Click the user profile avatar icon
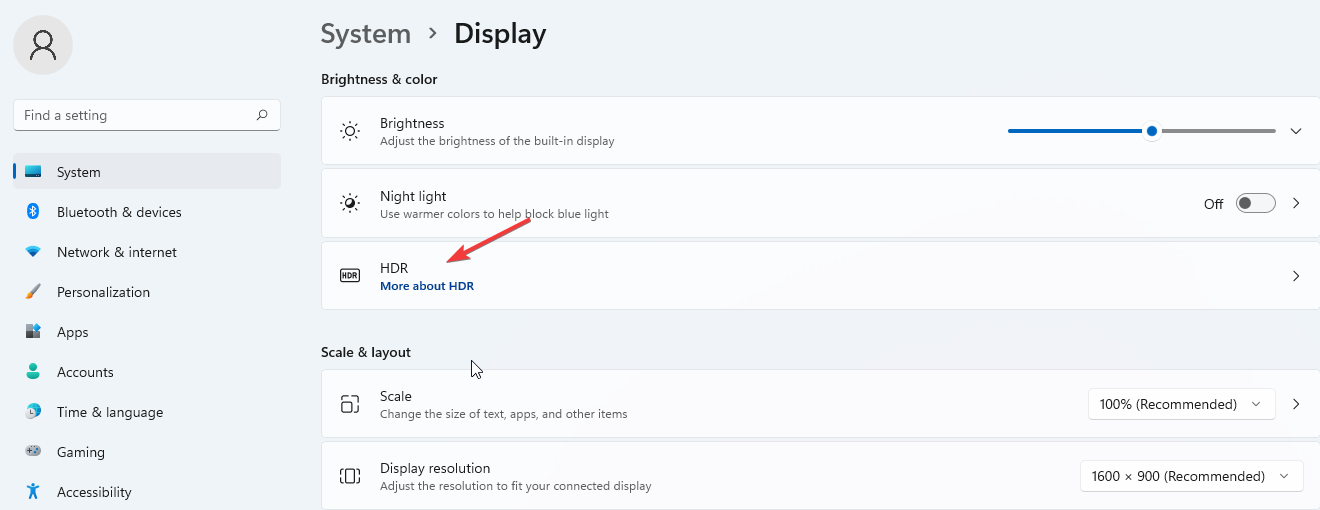Screen dimensions: 1320x510 pyautogui.click(x=43, y=45)
